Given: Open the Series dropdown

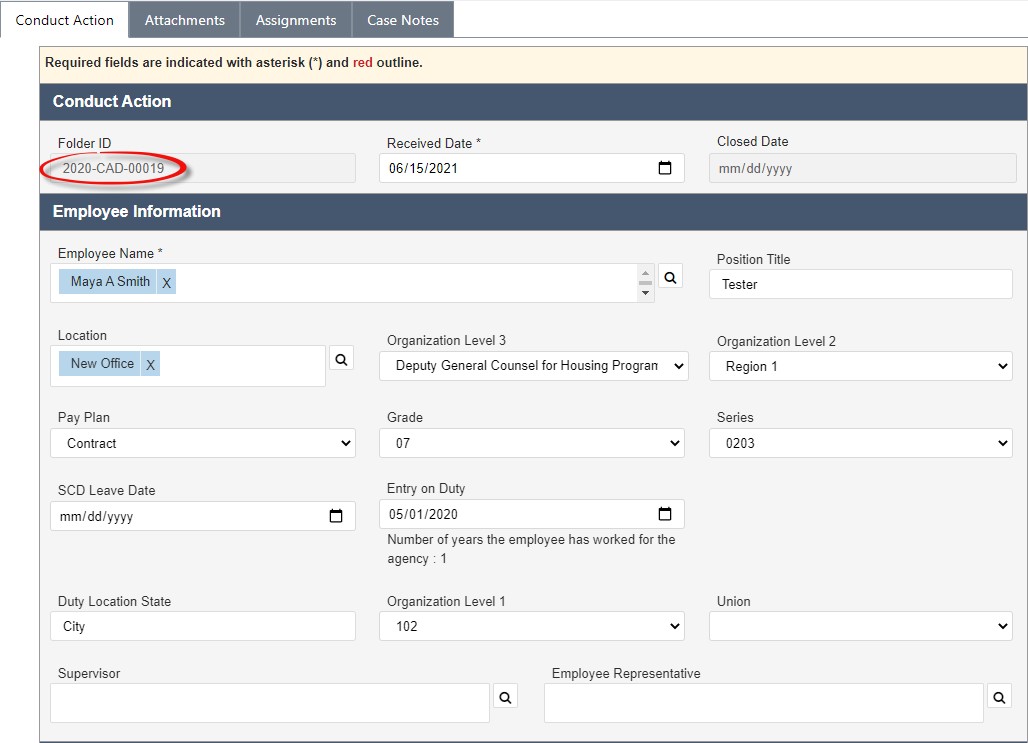Looking at the screenshot, I should 861,443.
